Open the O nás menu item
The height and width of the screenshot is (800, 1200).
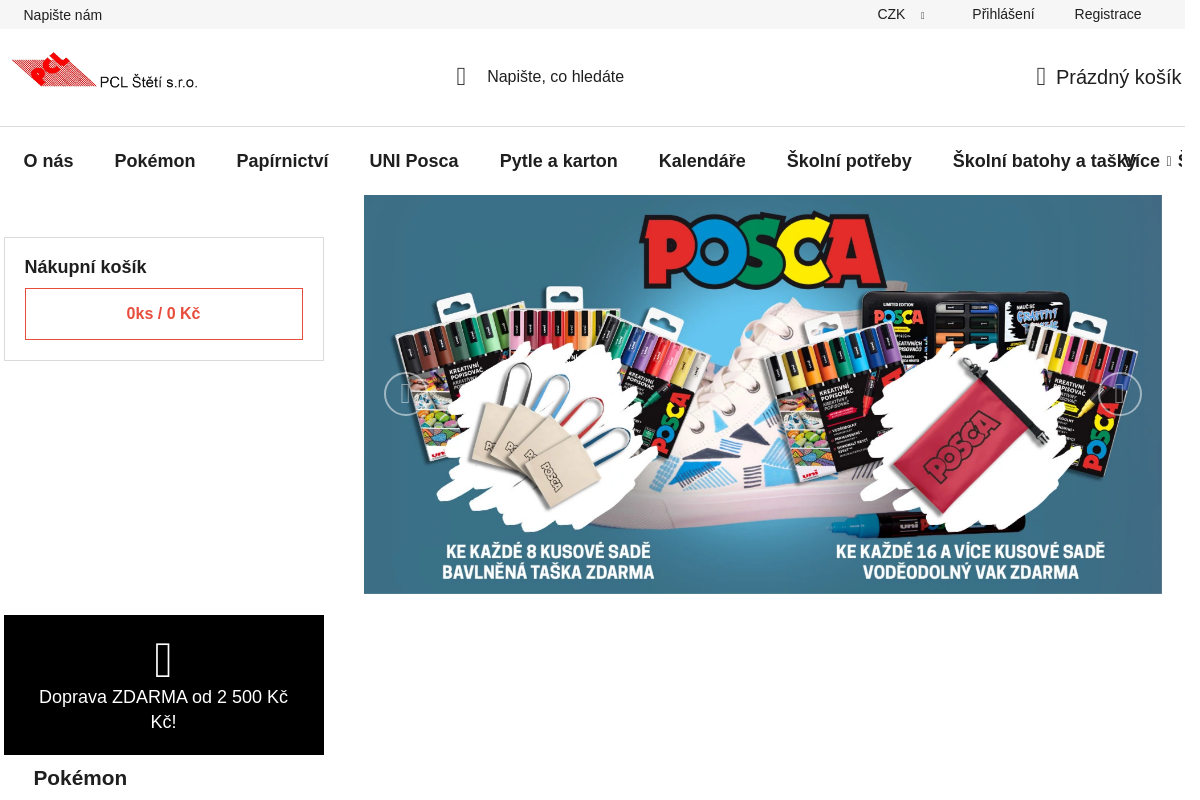pyautogui.click(x=49, y=161)
